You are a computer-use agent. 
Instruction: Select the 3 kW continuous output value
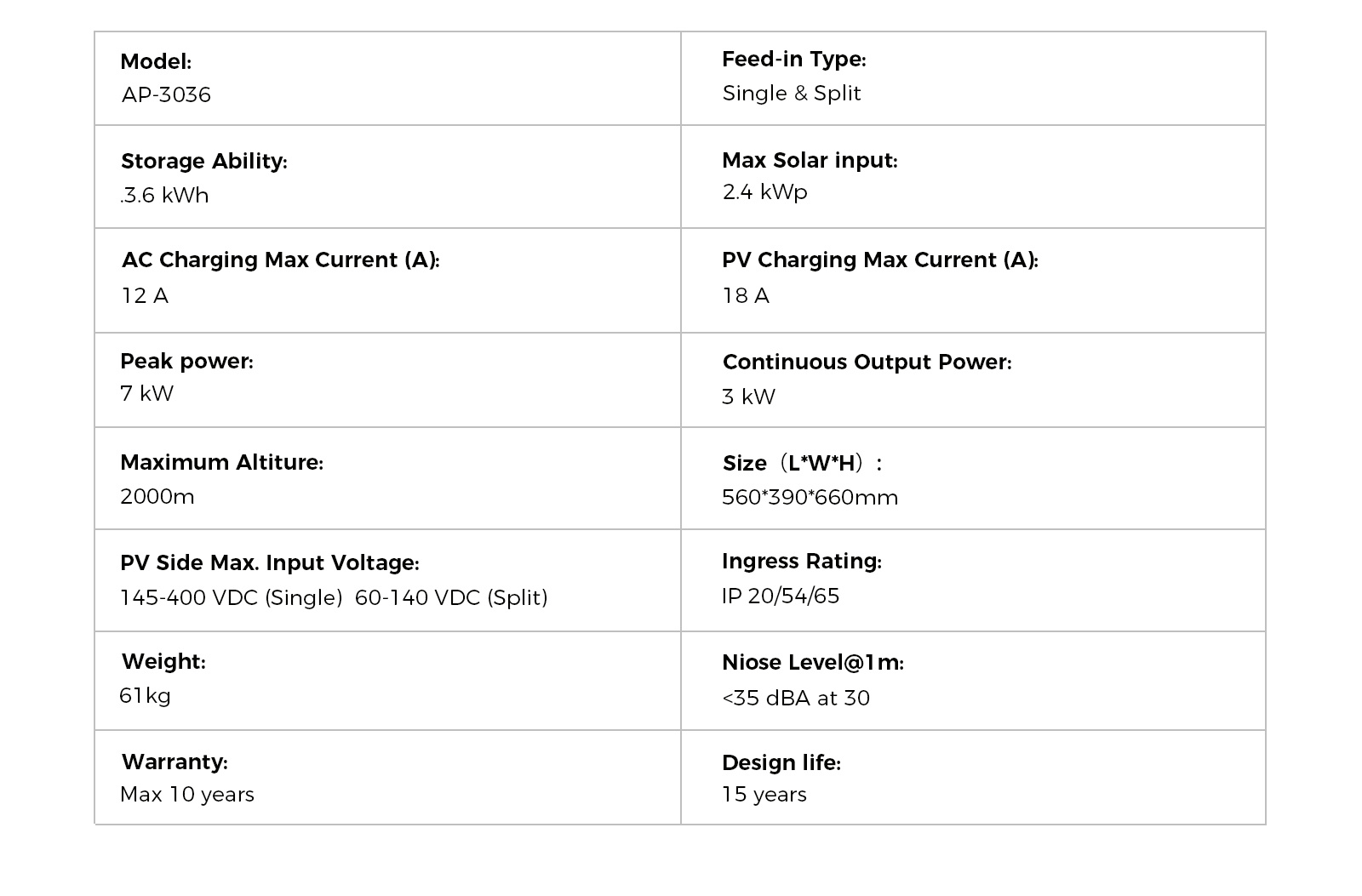coord(748,397)
